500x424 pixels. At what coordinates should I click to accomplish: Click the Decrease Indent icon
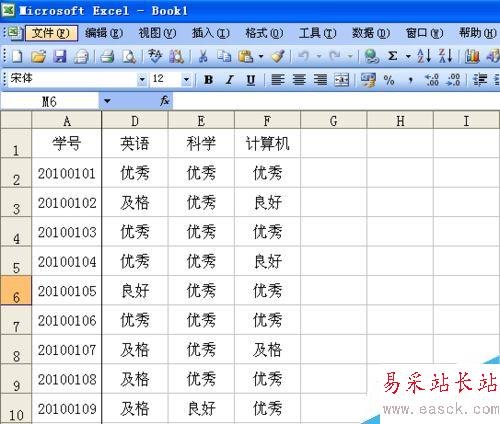(480, 80)
